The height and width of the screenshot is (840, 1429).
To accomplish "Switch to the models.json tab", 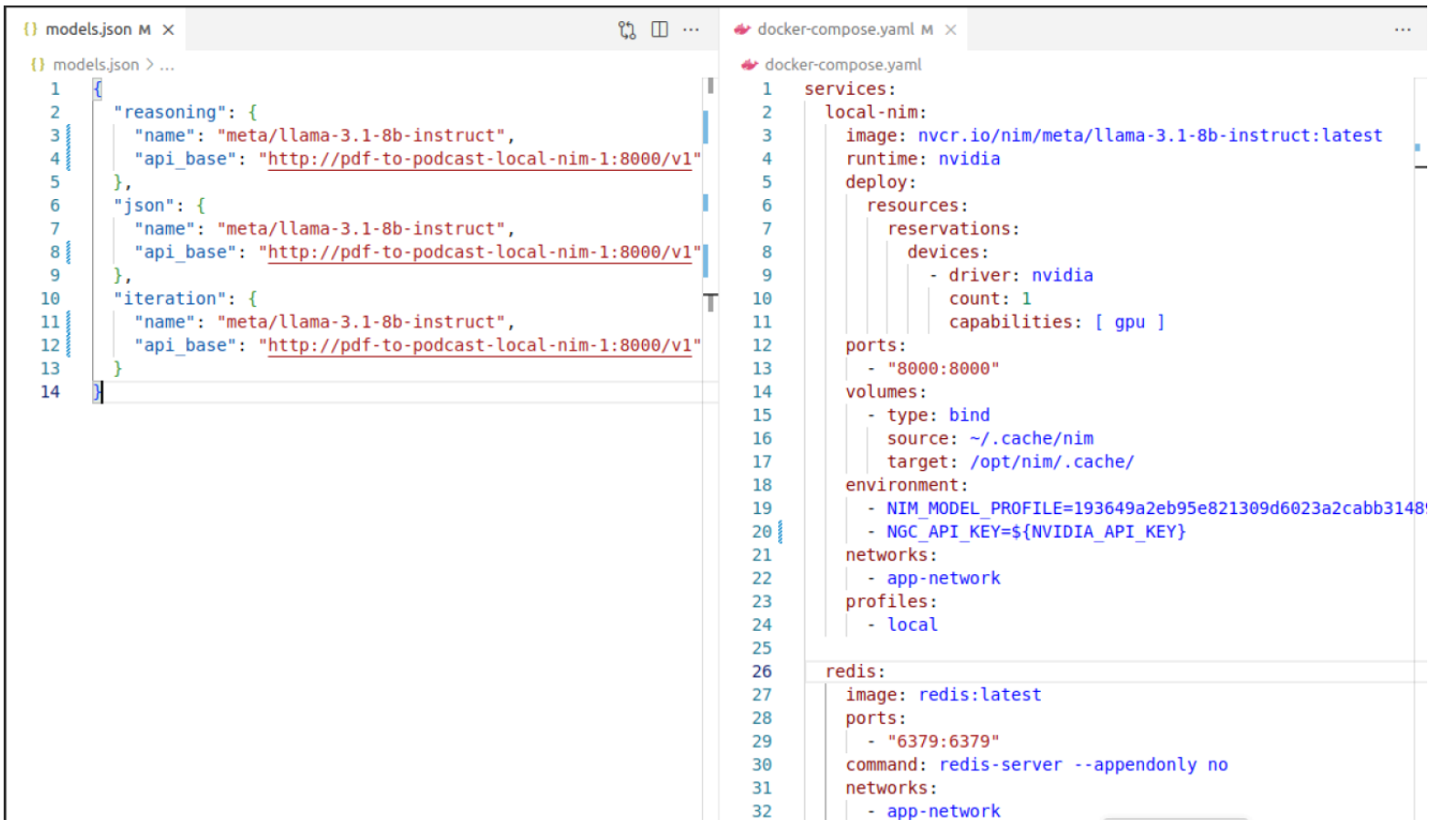I will pyautogui.click(x=88, y=30).
